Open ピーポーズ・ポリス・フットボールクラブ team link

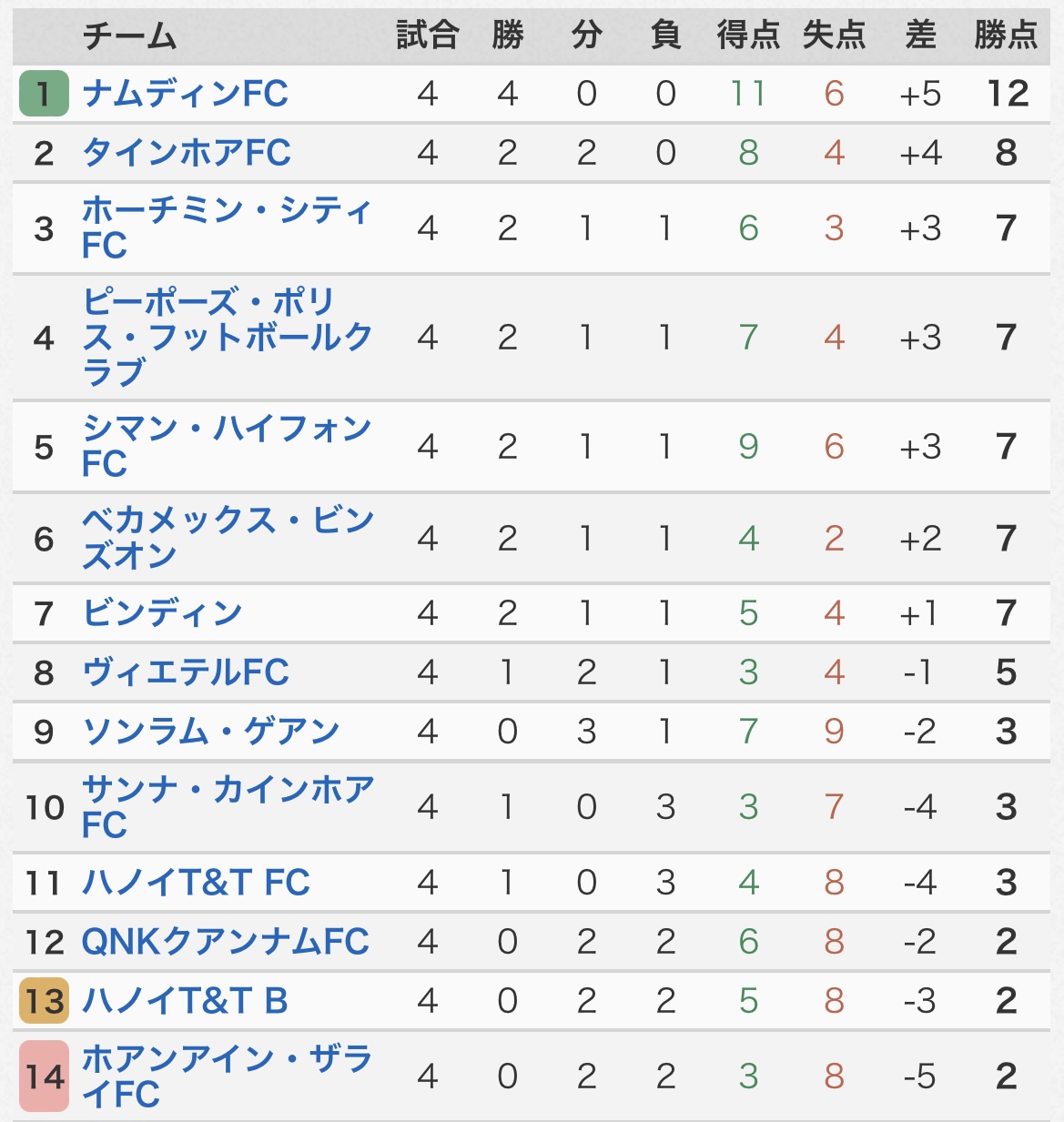point(227,337)
